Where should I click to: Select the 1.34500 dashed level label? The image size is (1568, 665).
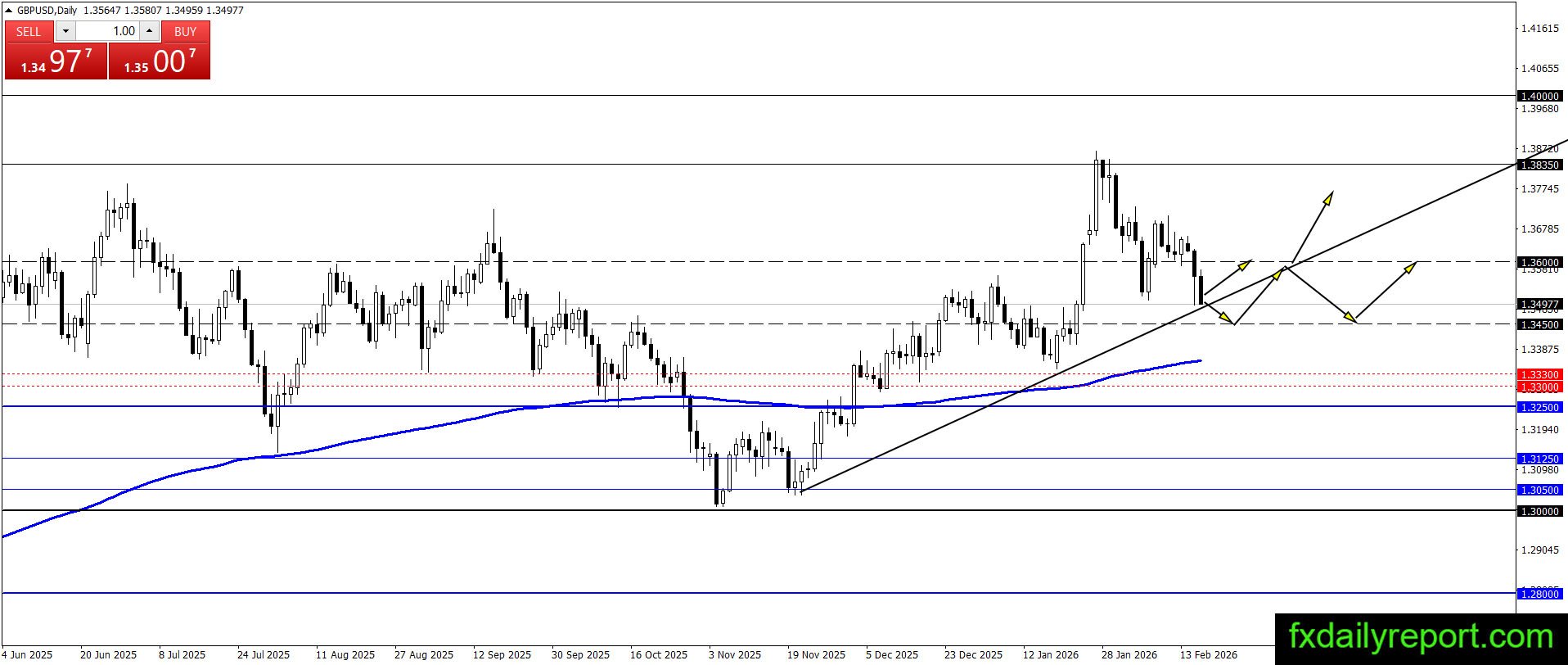(1539, 324)
